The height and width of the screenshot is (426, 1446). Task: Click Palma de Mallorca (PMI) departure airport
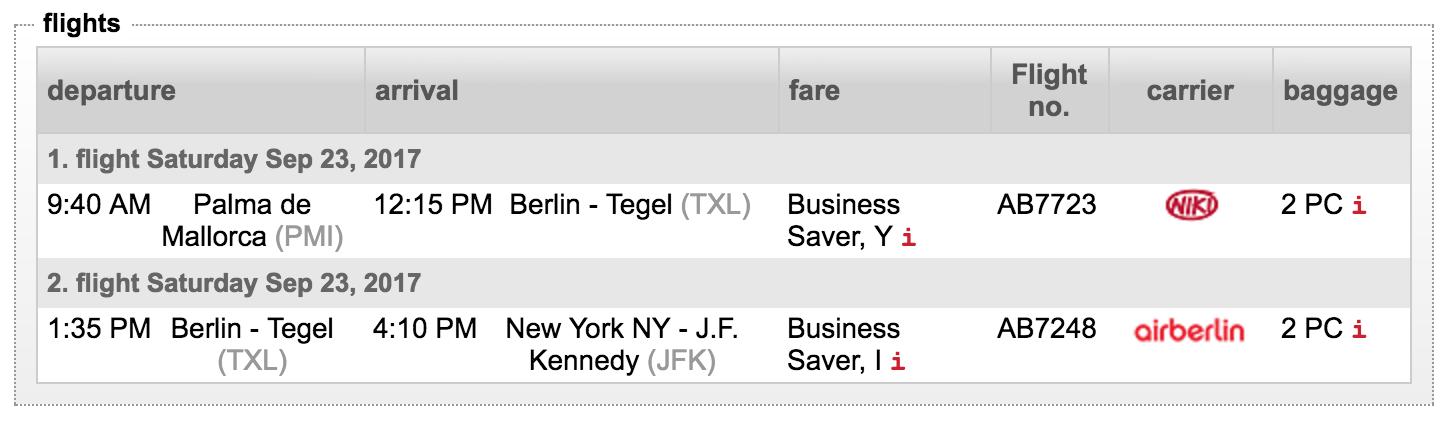tap(252, 221)
